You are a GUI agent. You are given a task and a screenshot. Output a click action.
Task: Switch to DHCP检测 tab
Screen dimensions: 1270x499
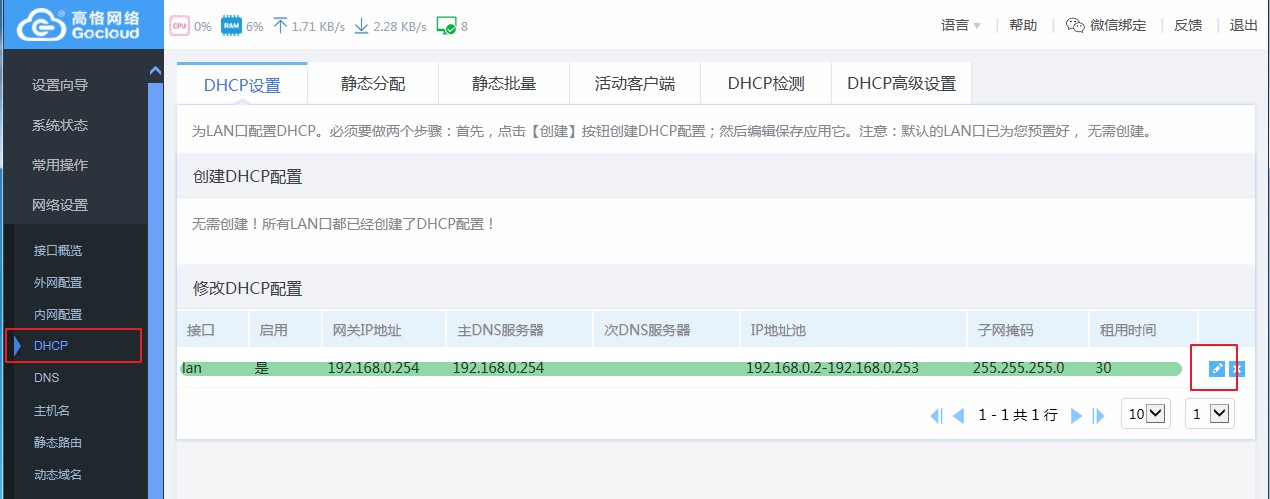coord(766,84)
